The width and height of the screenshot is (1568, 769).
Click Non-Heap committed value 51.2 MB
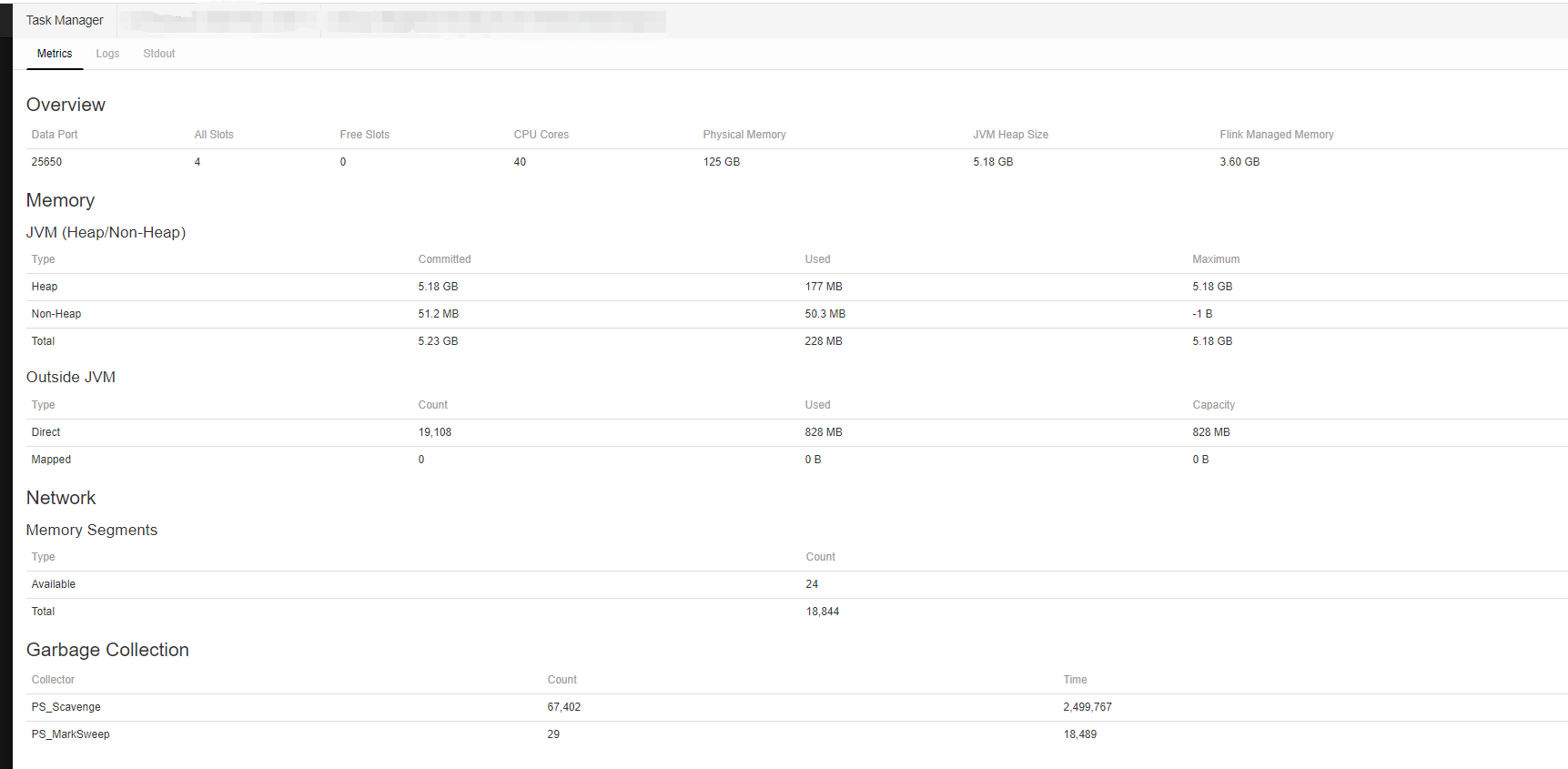[x=439, y=314]
